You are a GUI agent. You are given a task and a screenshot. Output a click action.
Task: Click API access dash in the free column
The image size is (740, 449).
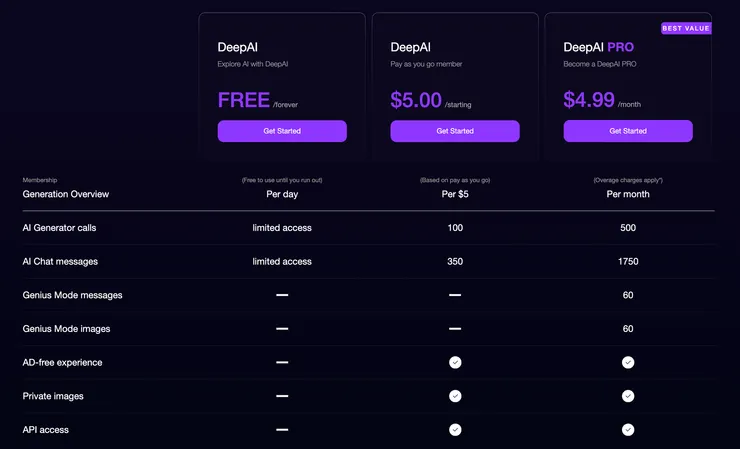282,430
